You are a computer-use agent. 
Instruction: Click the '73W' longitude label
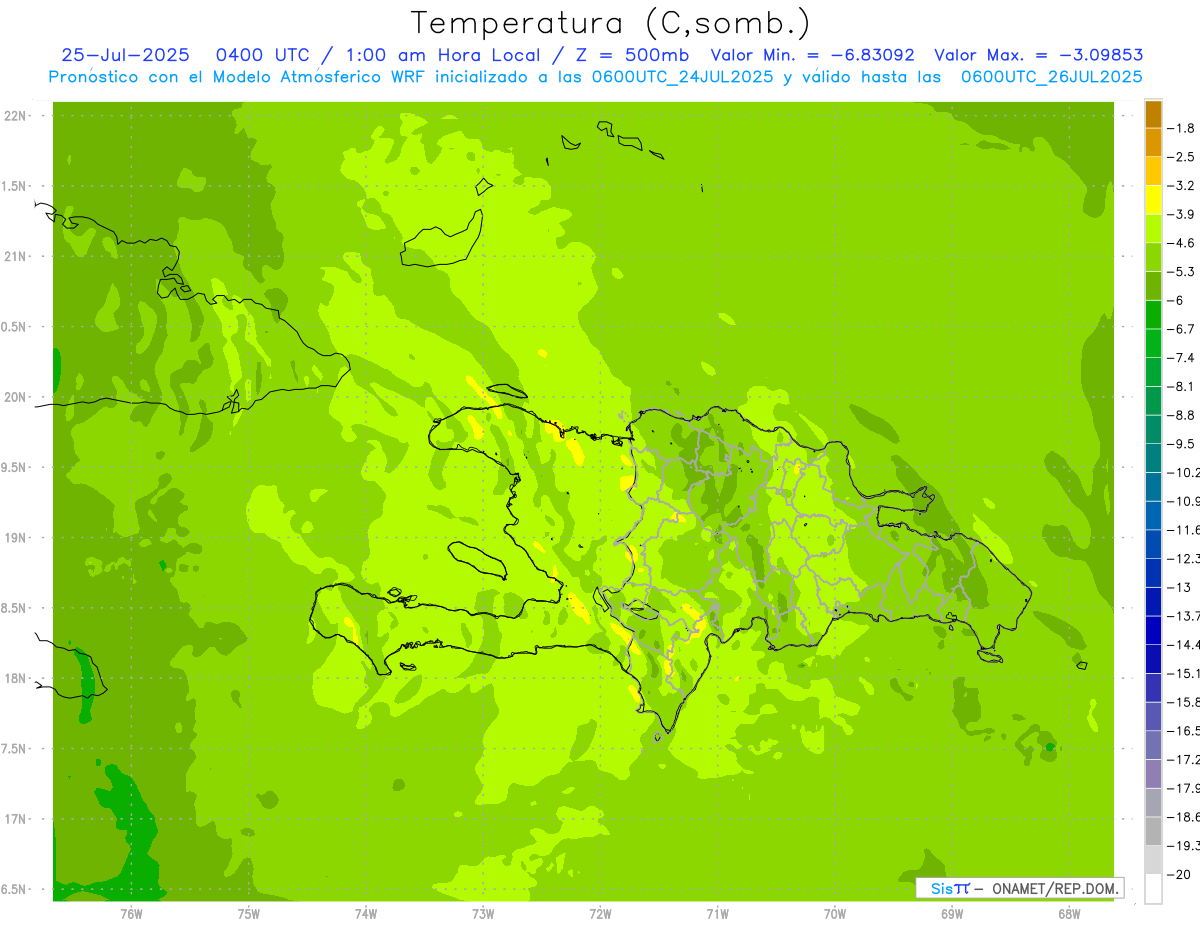coord(483,914)
